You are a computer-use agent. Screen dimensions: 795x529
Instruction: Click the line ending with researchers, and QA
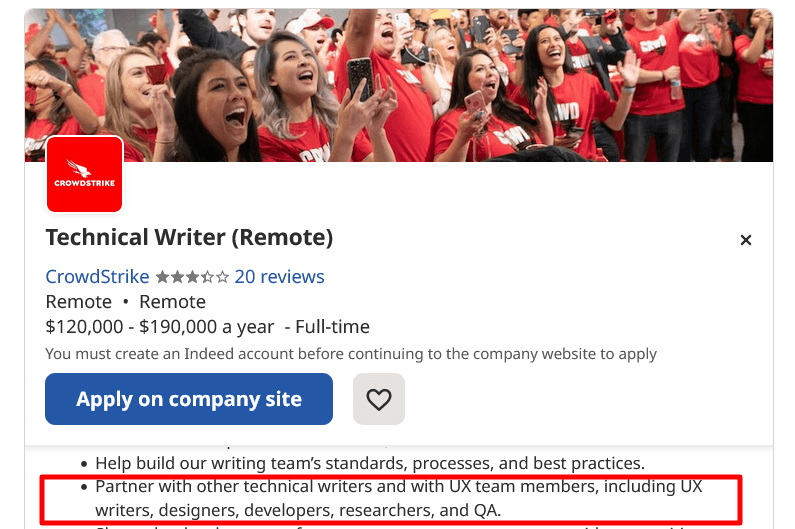297,510
